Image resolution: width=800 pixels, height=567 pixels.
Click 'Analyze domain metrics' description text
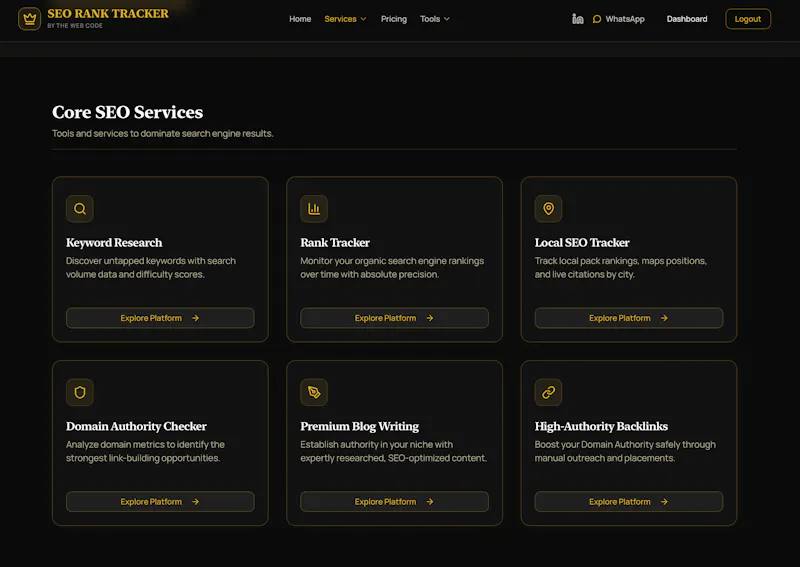pos(145,451)
